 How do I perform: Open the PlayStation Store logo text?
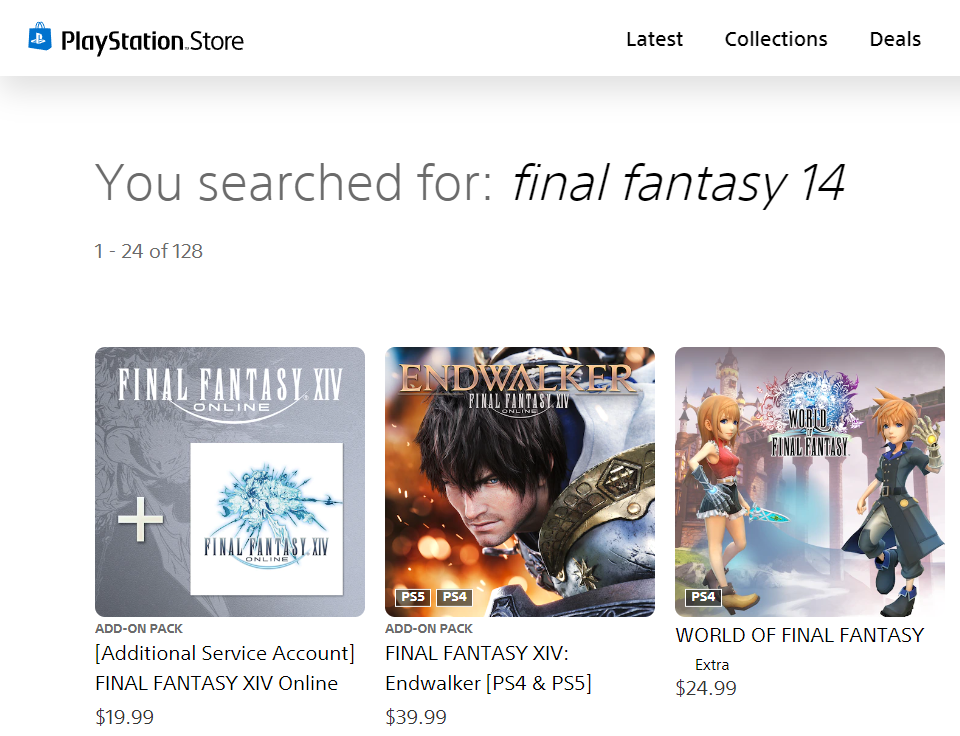click(152, 41)
